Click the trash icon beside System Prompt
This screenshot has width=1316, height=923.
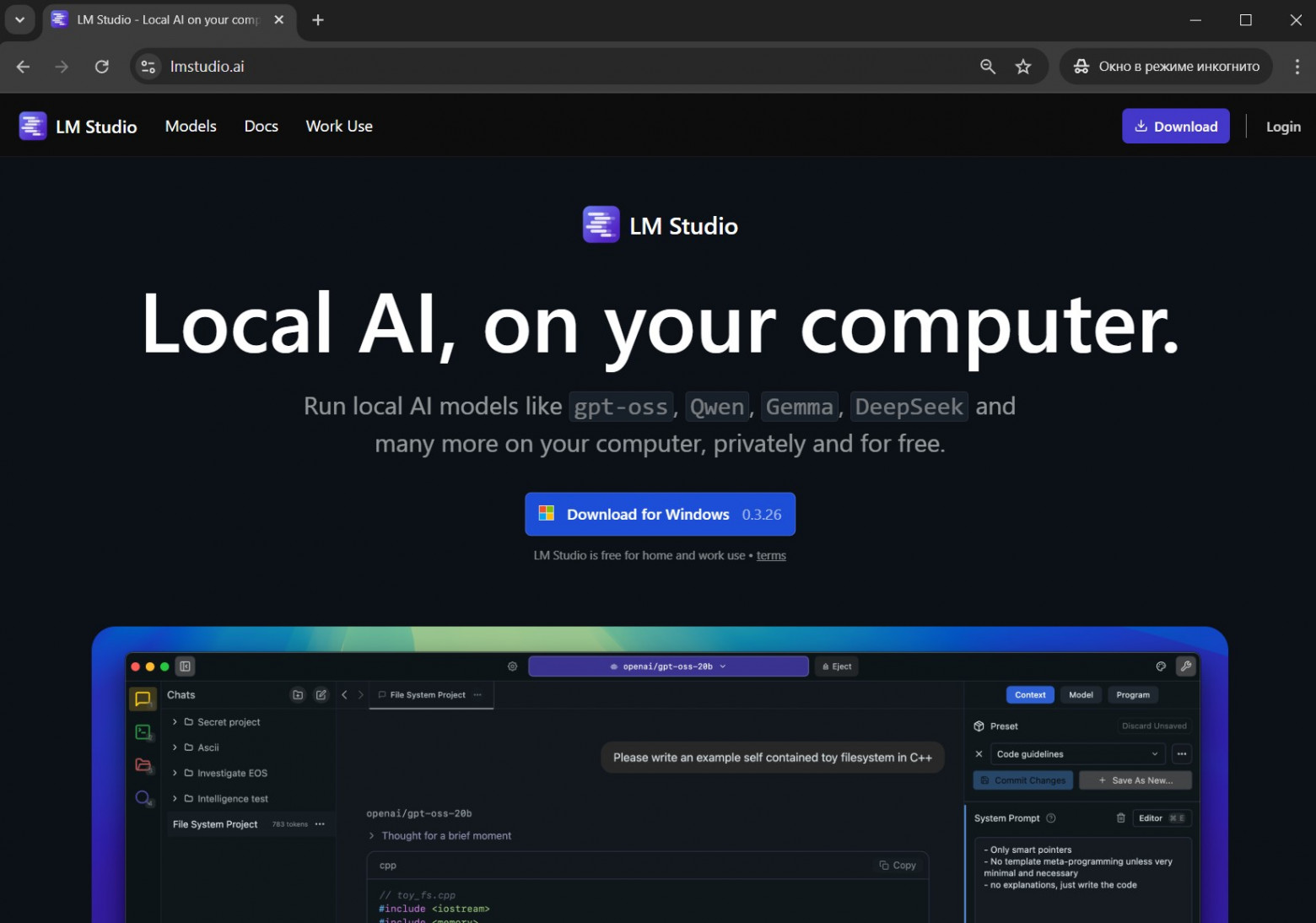pos(1120,818)
